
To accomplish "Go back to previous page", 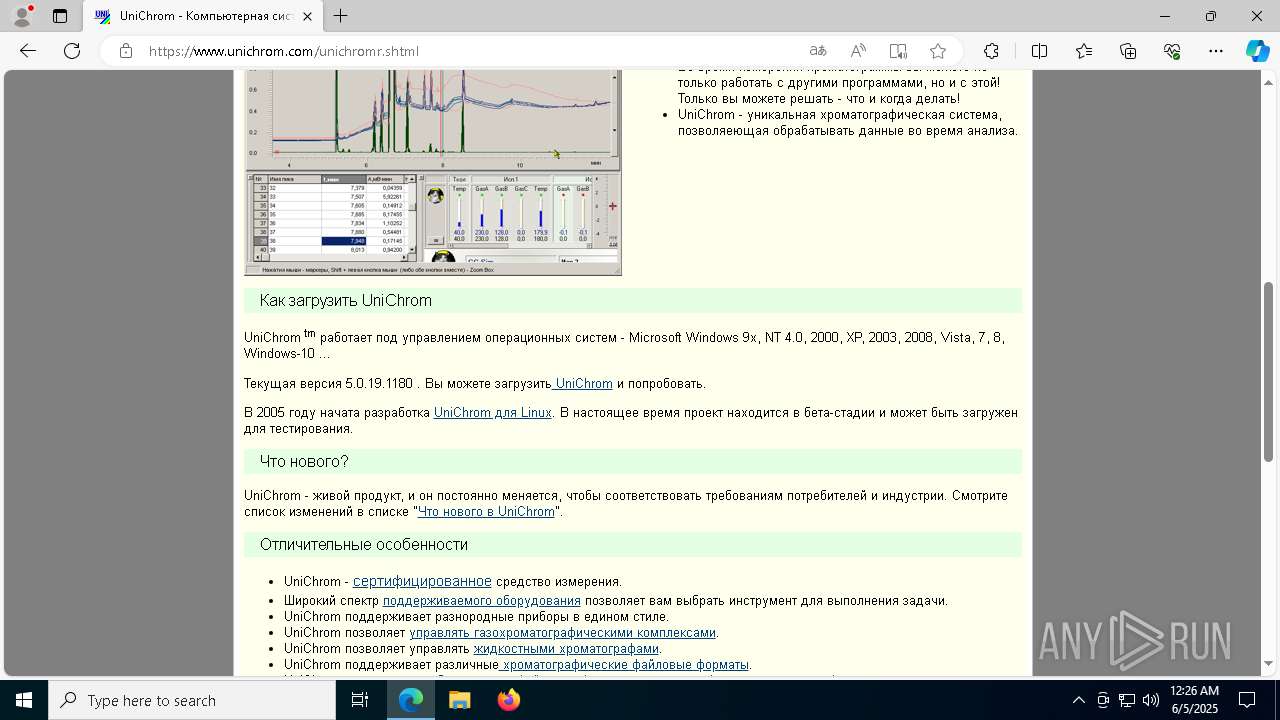I will tap(28, 51).
